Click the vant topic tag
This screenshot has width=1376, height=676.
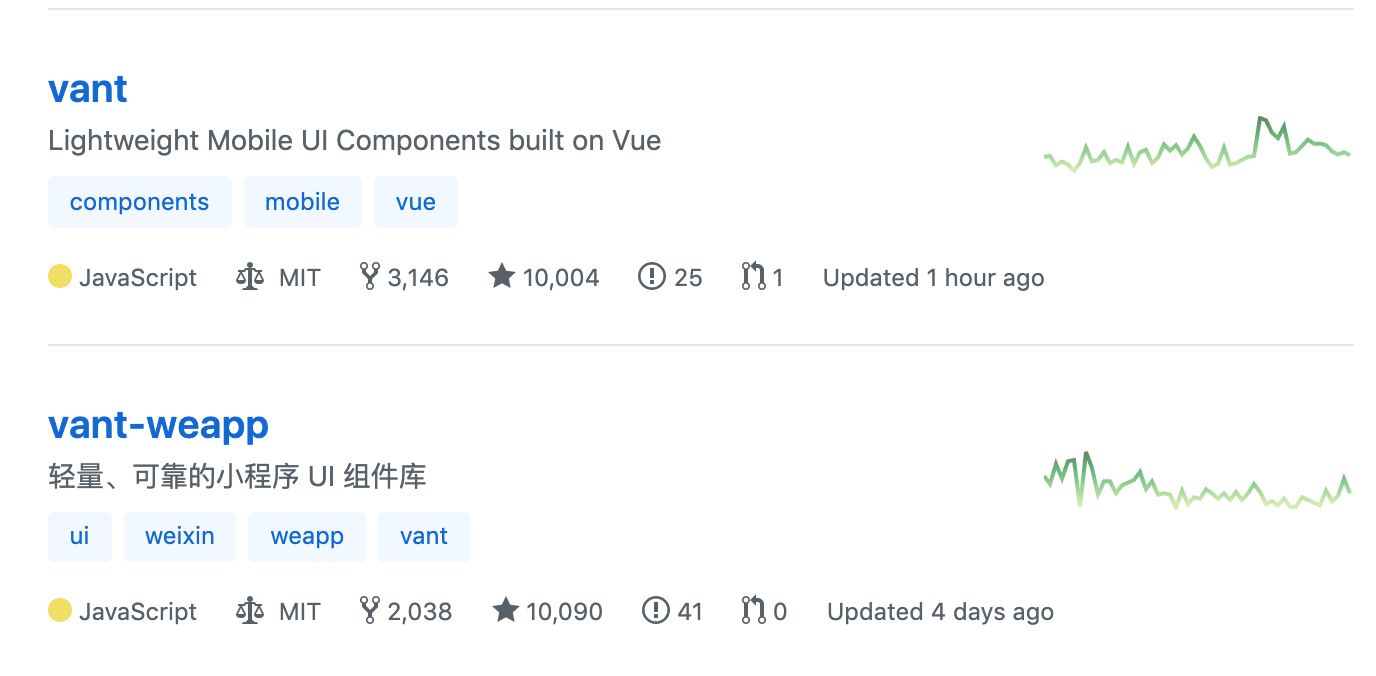(424, 536)
